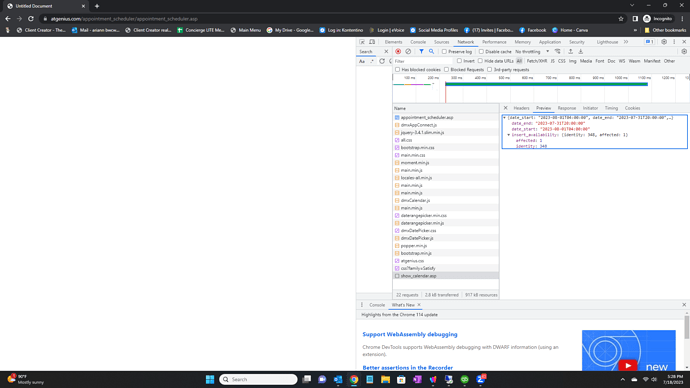Toggle match case Aa in search

362,61
